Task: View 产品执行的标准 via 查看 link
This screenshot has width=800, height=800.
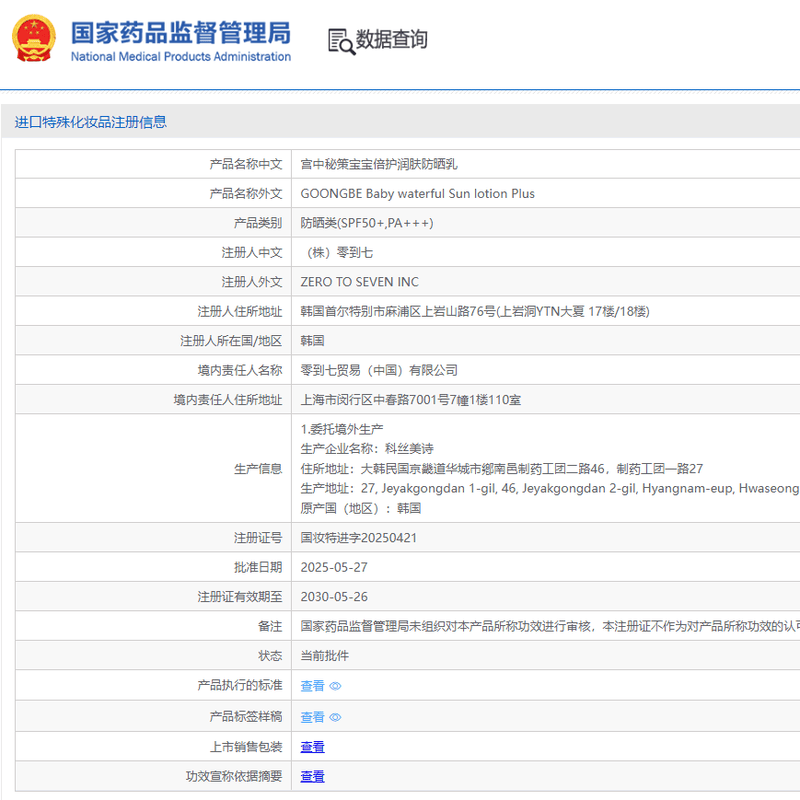Action: click(312, 686)
